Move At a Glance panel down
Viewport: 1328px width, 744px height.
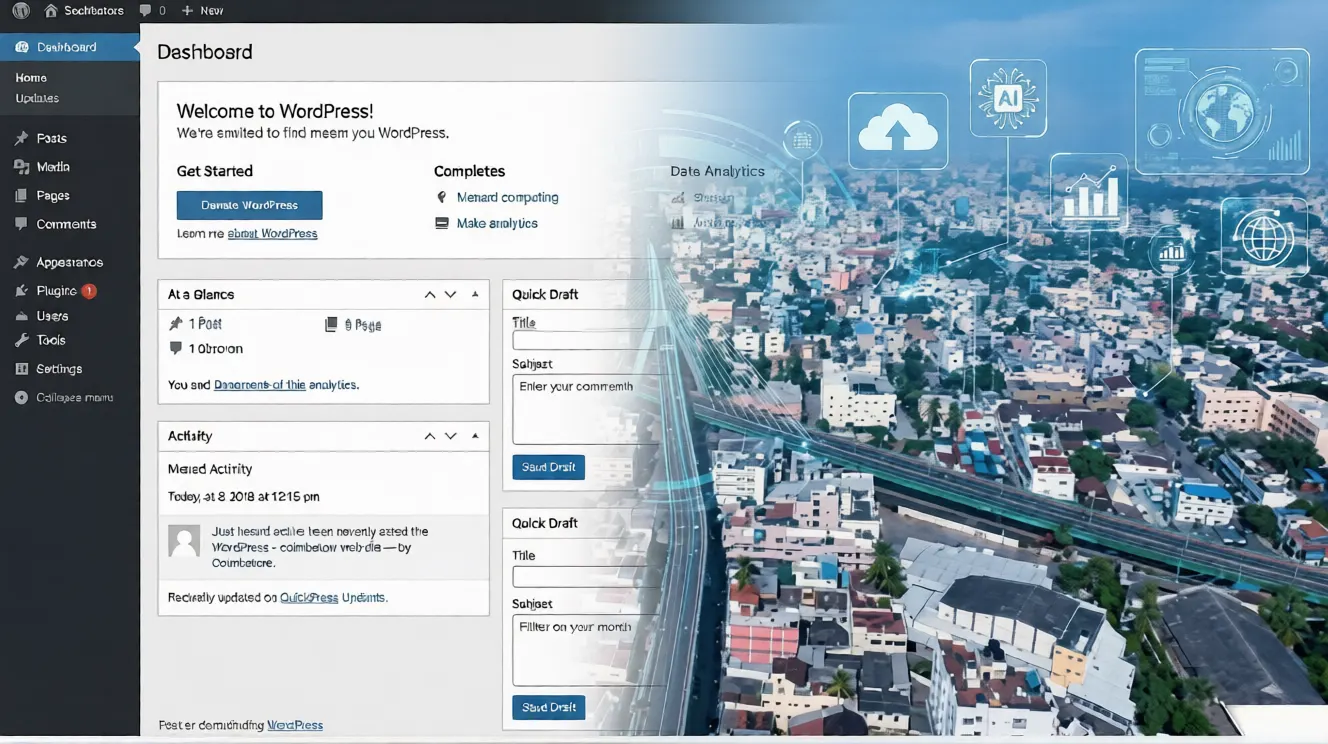click(x=451, y=295)
